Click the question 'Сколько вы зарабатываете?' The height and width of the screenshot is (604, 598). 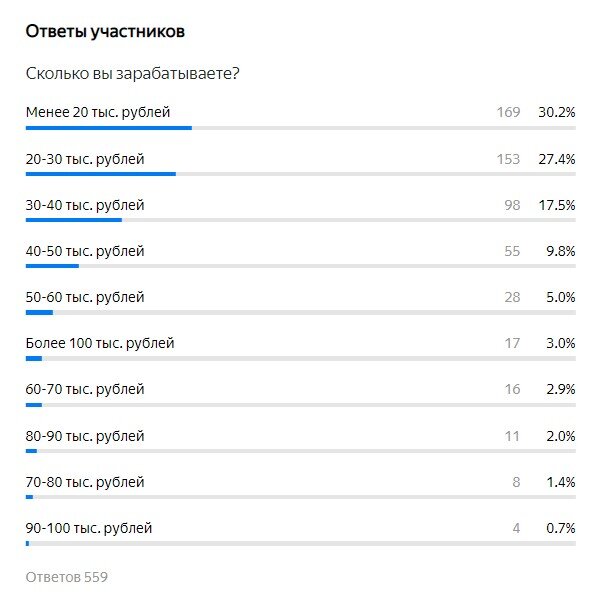[x=133, y=73]
